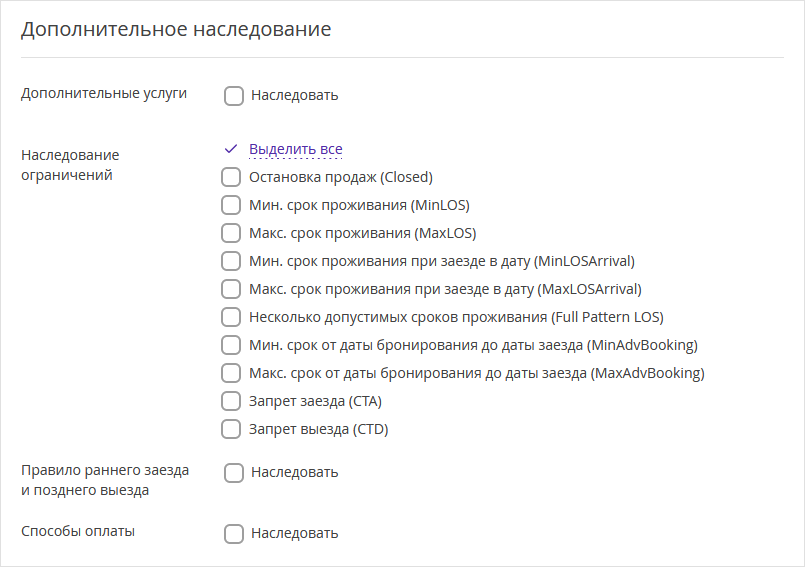Click Наследовать label next to Способы оплаты
Screen dimensions: 805x567
[295, 534]
